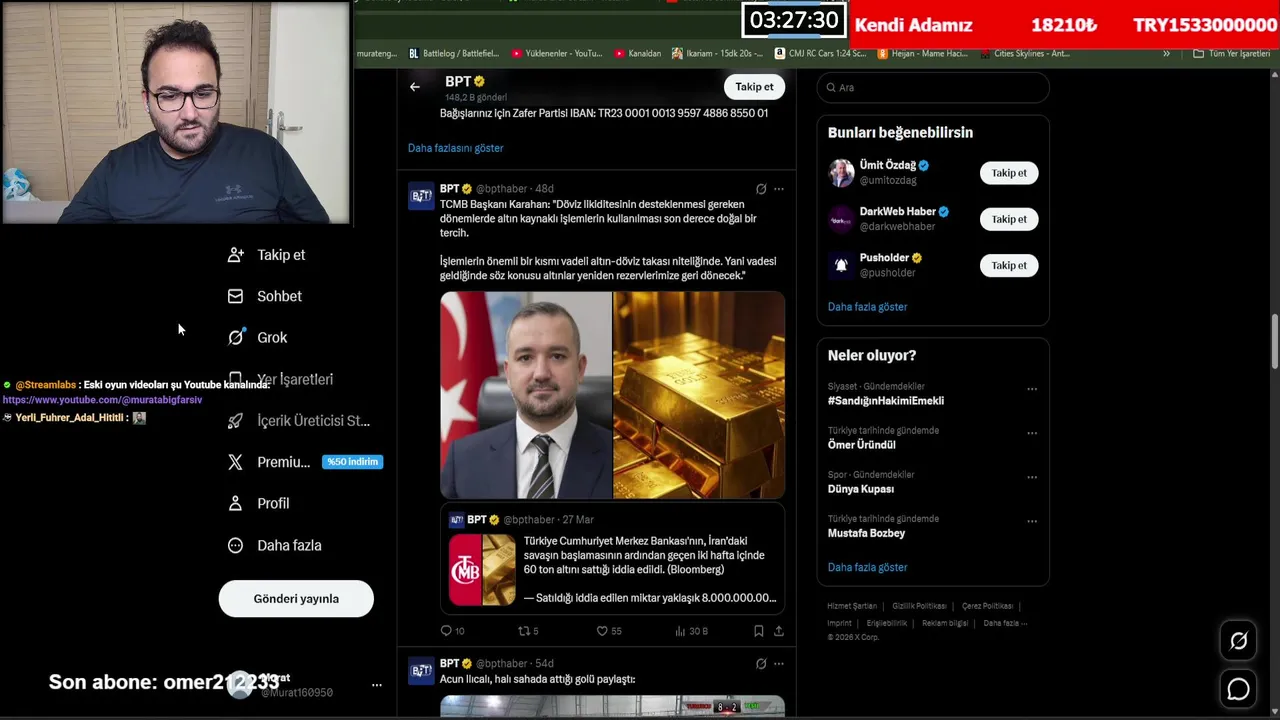Open Ömer Üründül trend
1280x720 pixels.
[x=862, y=445]
